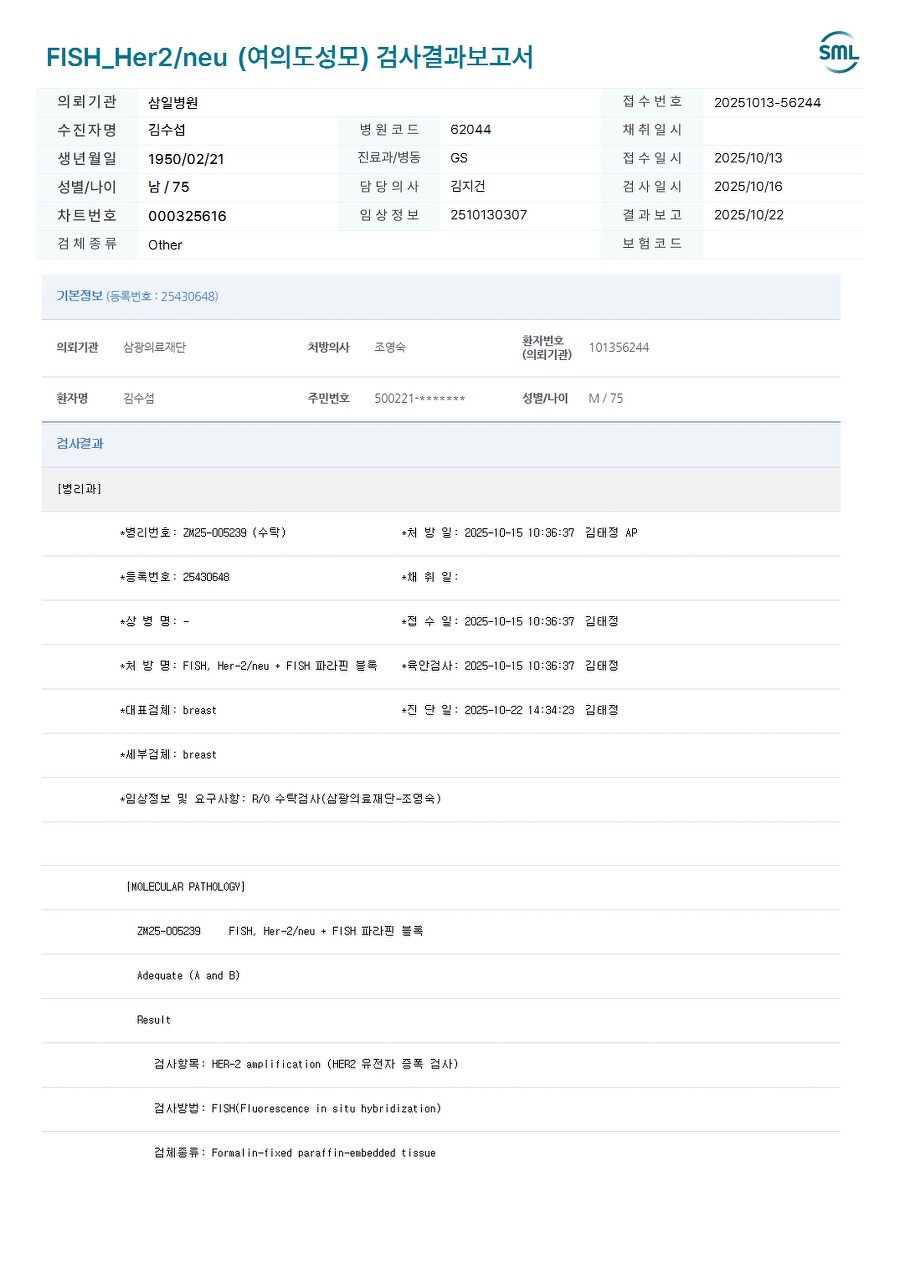Select the 검체종류 value 'Other'
The height and width of the screenshot is (1271, 900).
[x=165, y=245]
